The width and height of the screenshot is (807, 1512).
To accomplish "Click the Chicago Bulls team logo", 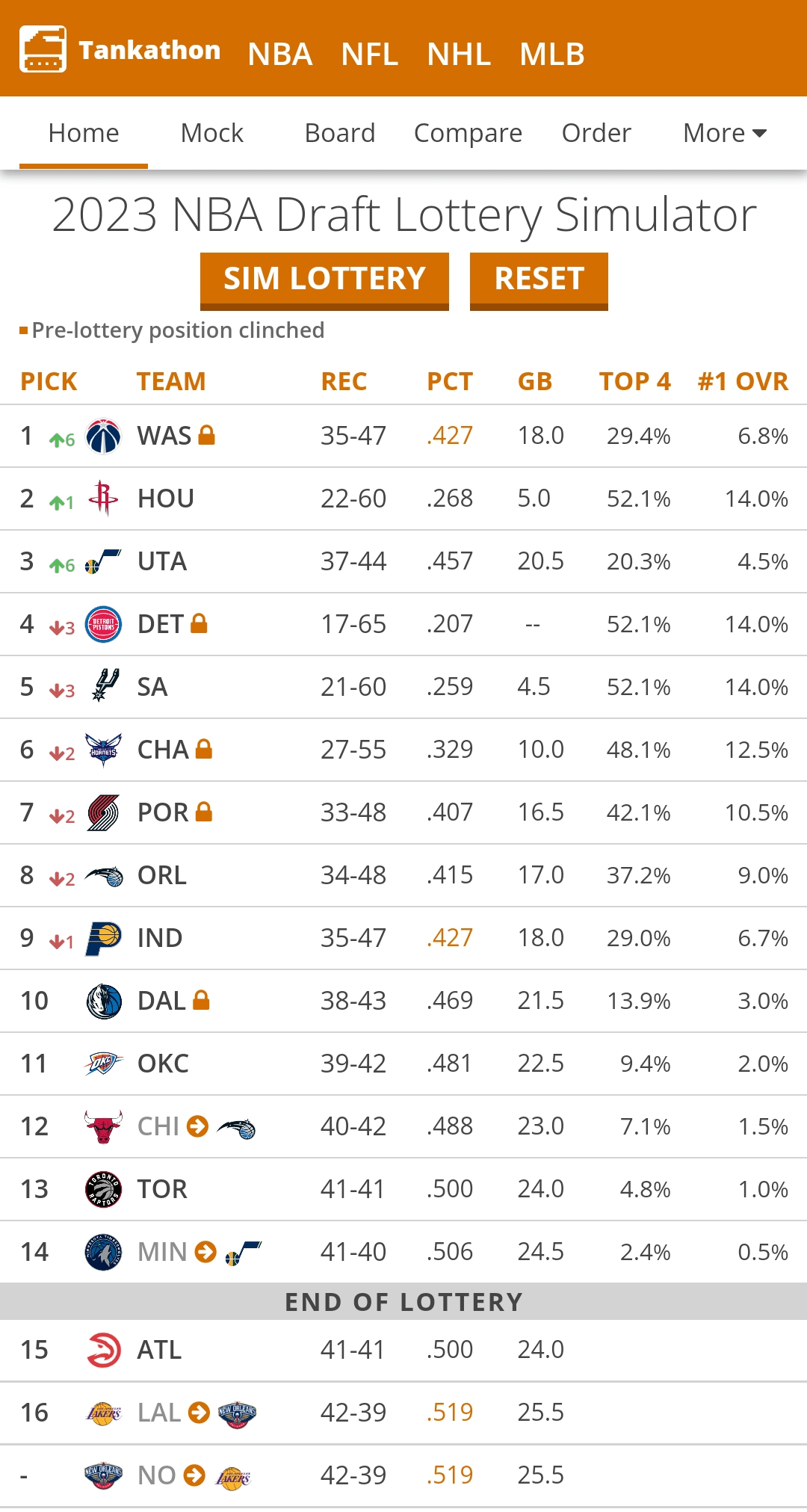I will tap(103, 1126).
